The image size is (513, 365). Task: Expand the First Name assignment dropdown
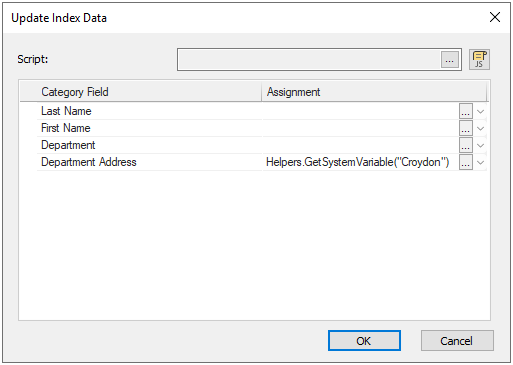480,128
